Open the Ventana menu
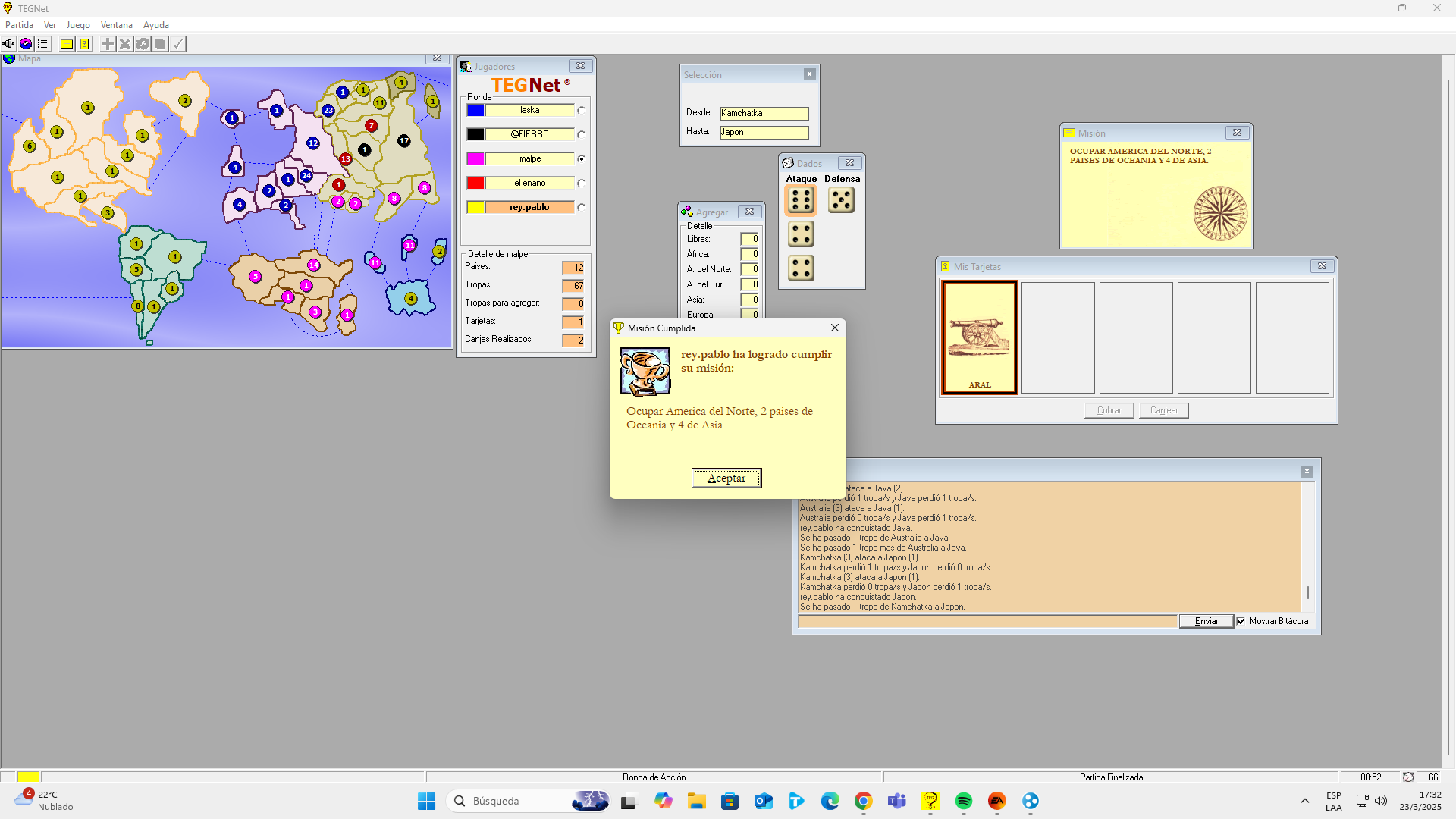The height and width of the screenshot is (819, 1456). [116, 25]
